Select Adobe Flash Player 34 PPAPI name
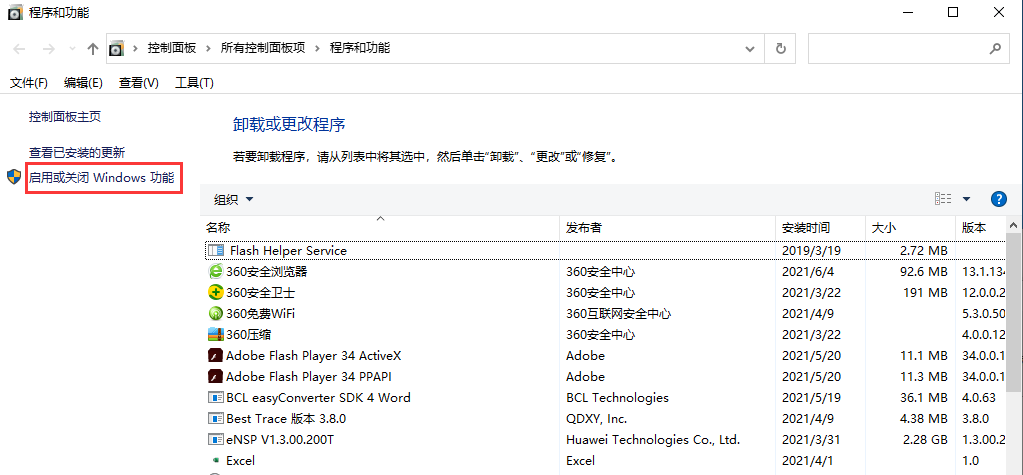 (309, 376)
